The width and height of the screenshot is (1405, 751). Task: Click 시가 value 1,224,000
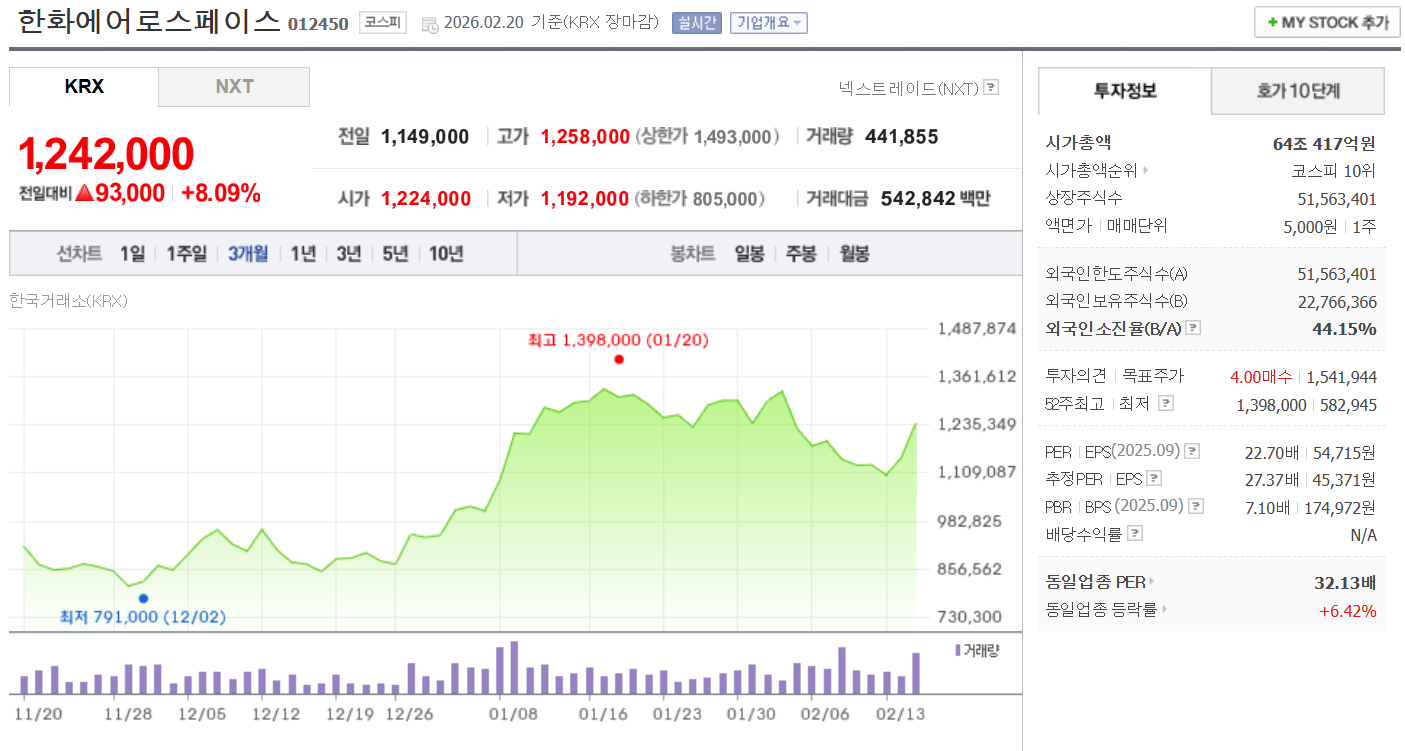pos(426,199)
